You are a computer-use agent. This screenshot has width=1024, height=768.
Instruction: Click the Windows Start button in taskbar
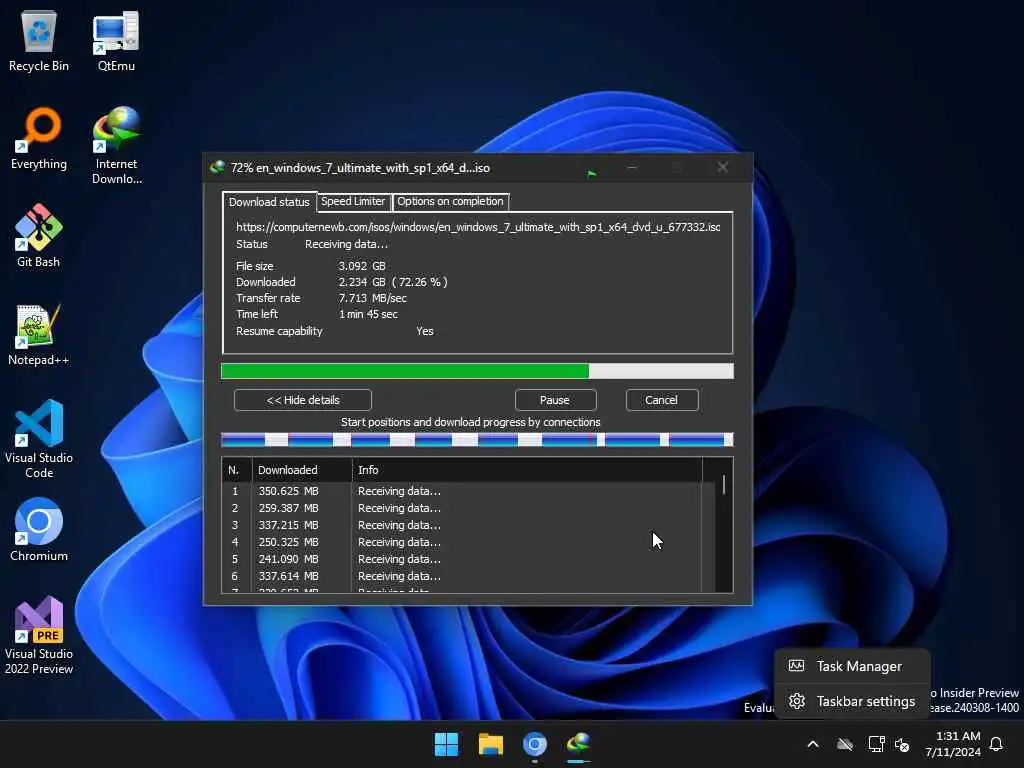tap(447, 744)
